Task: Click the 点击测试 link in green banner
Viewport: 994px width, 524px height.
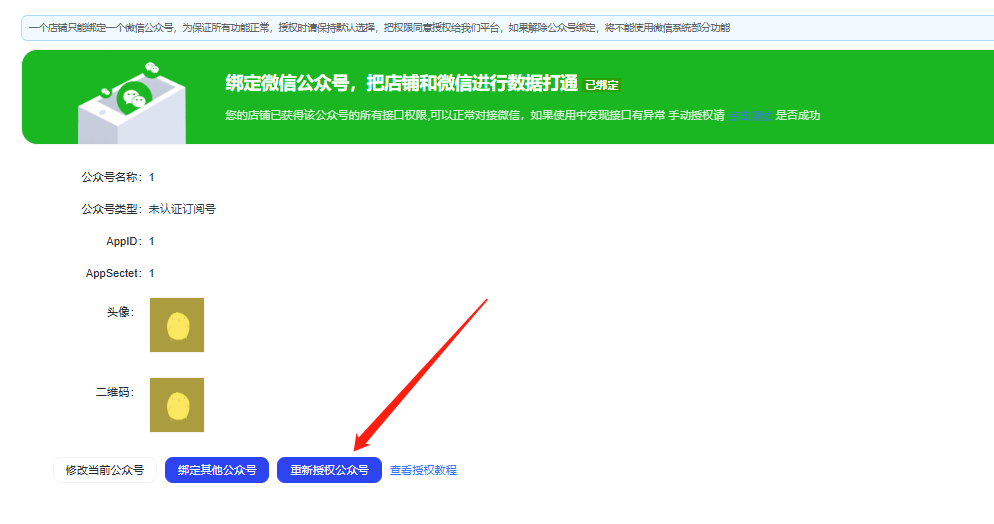Action: [x=749, y=116]
